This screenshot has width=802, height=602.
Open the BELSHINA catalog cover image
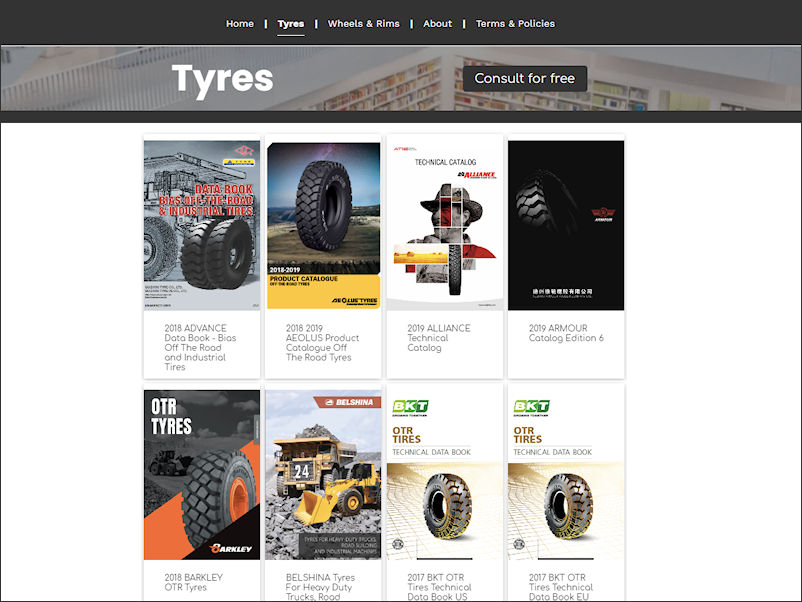pos(323,475)
